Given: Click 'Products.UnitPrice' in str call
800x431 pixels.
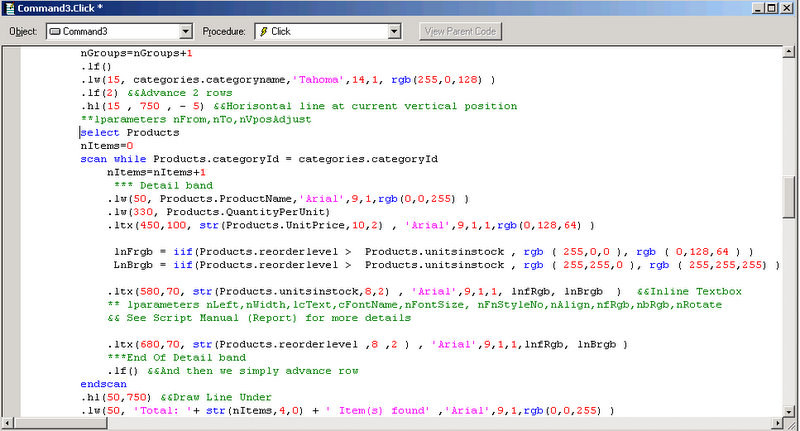Looking at the screenshot, I should coord(285,225).
